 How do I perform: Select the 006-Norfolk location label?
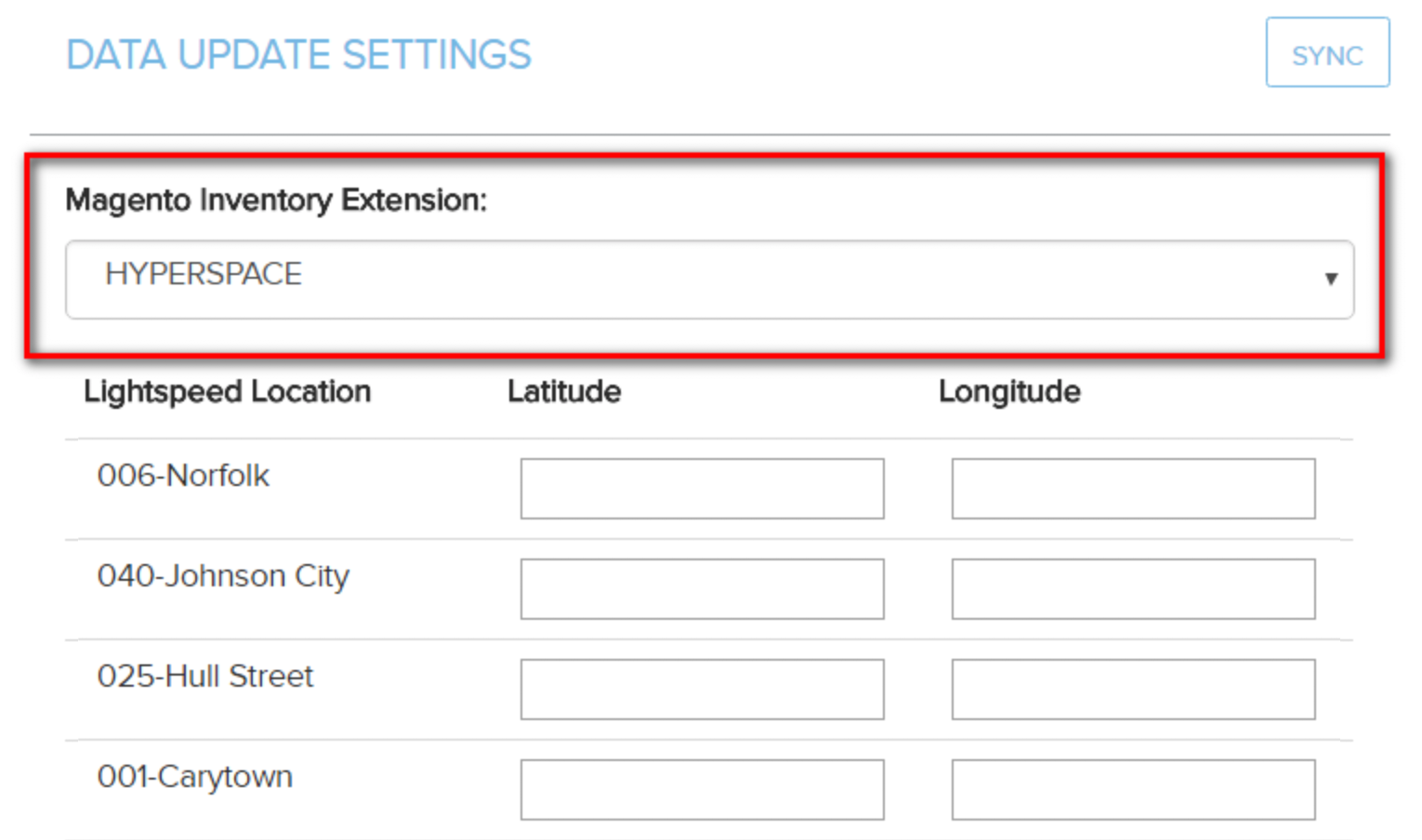click(183, 476)
